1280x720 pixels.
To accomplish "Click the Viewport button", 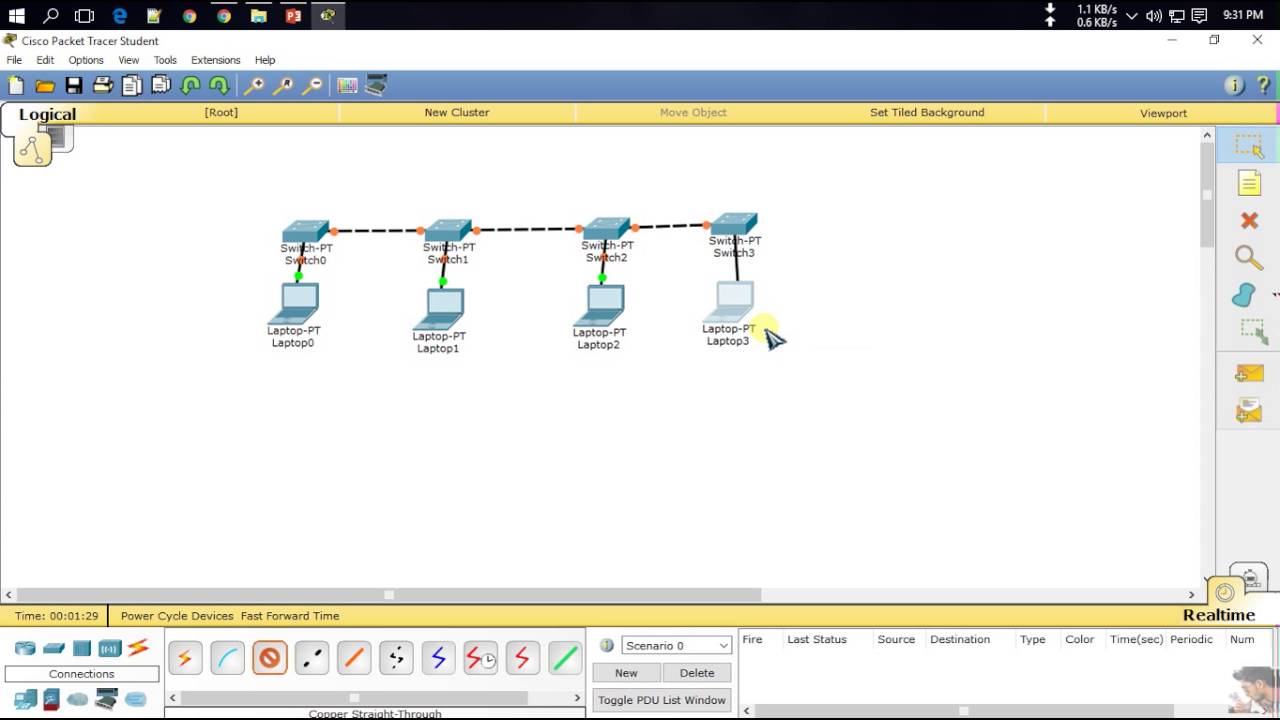I will pos(1163,113).
